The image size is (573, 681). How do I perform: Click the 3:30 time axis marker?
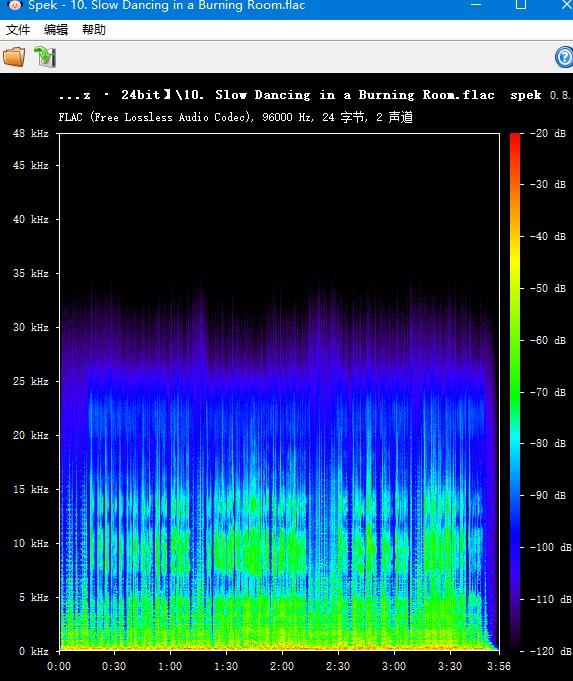pyautogui.click(x=450, y=666)
